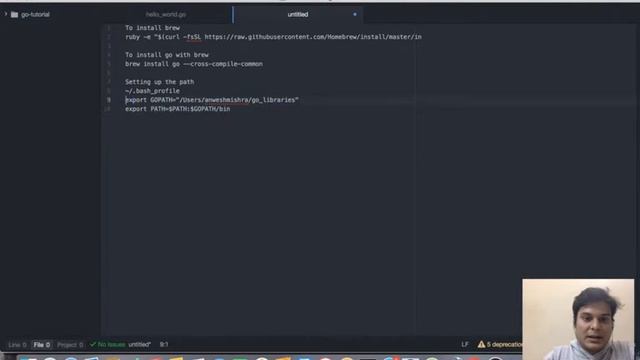Click the line 'Setting up the path'
640x360 pixels.
[160, 82]
